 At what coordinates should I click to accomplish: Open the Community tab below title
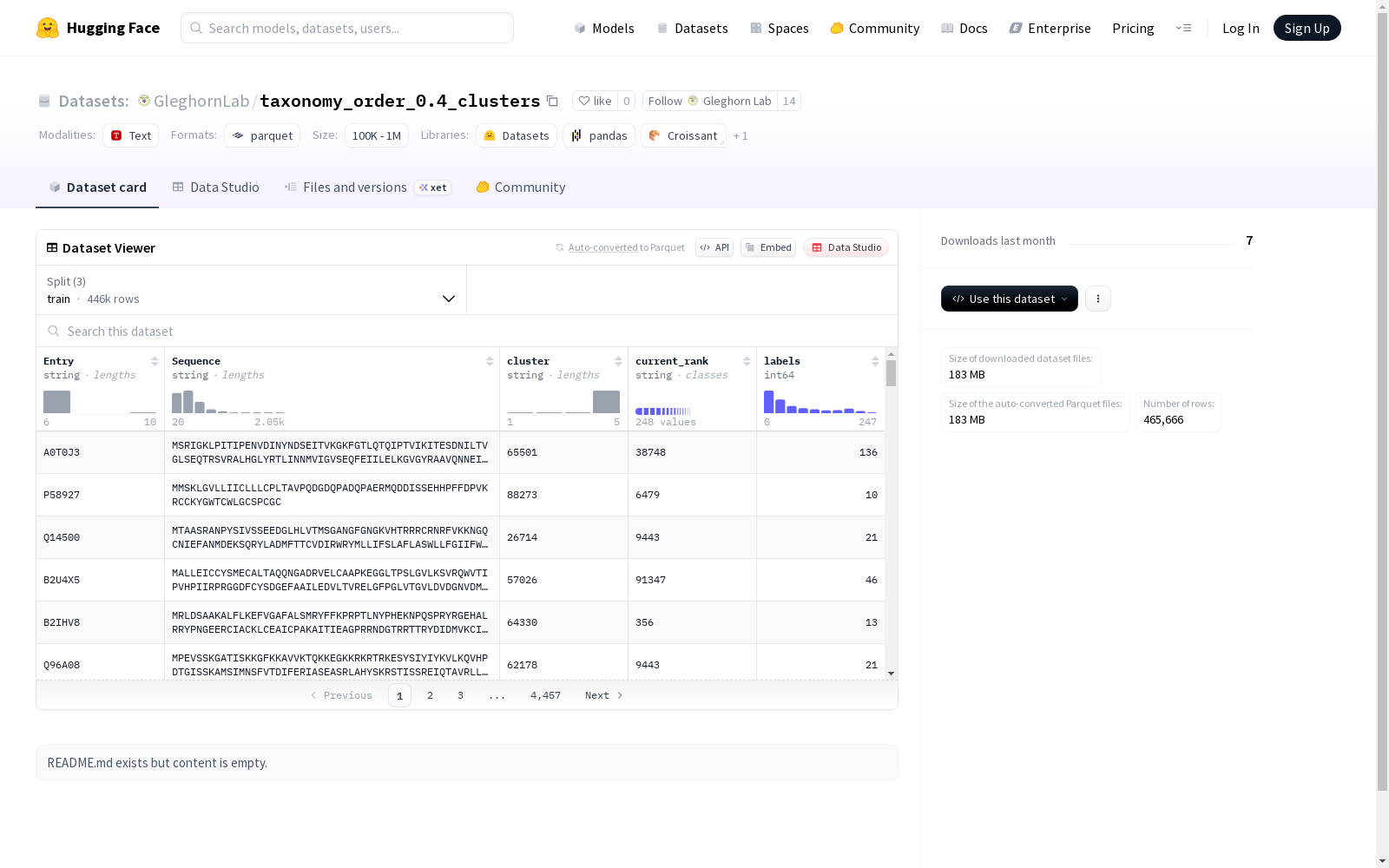521,187
